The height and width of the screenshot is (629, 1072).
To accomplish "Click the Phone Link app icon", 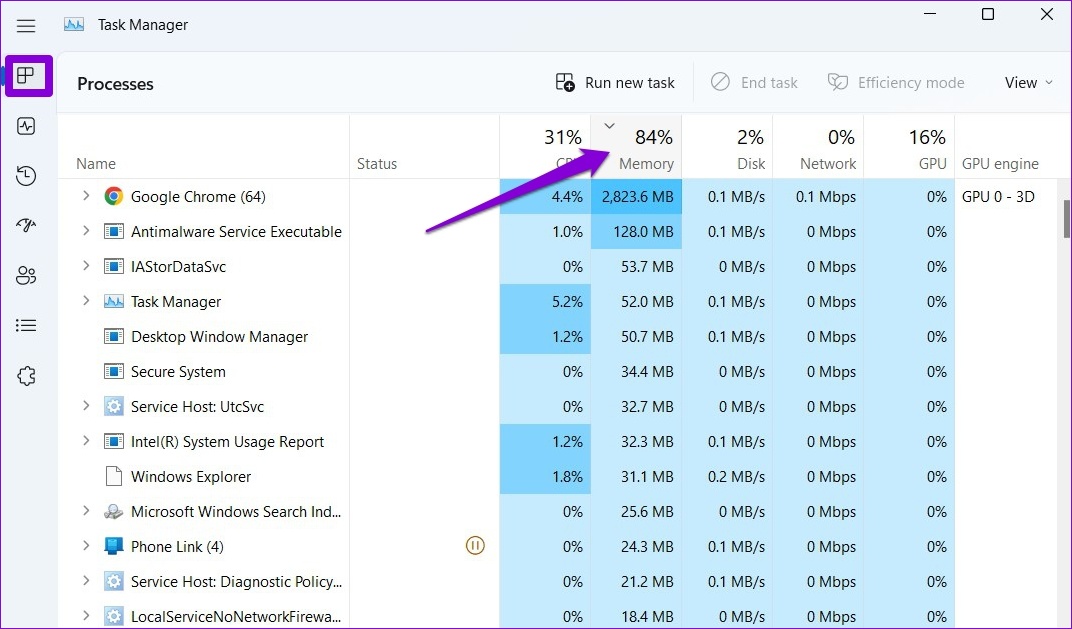I will (x=113, y=546).
